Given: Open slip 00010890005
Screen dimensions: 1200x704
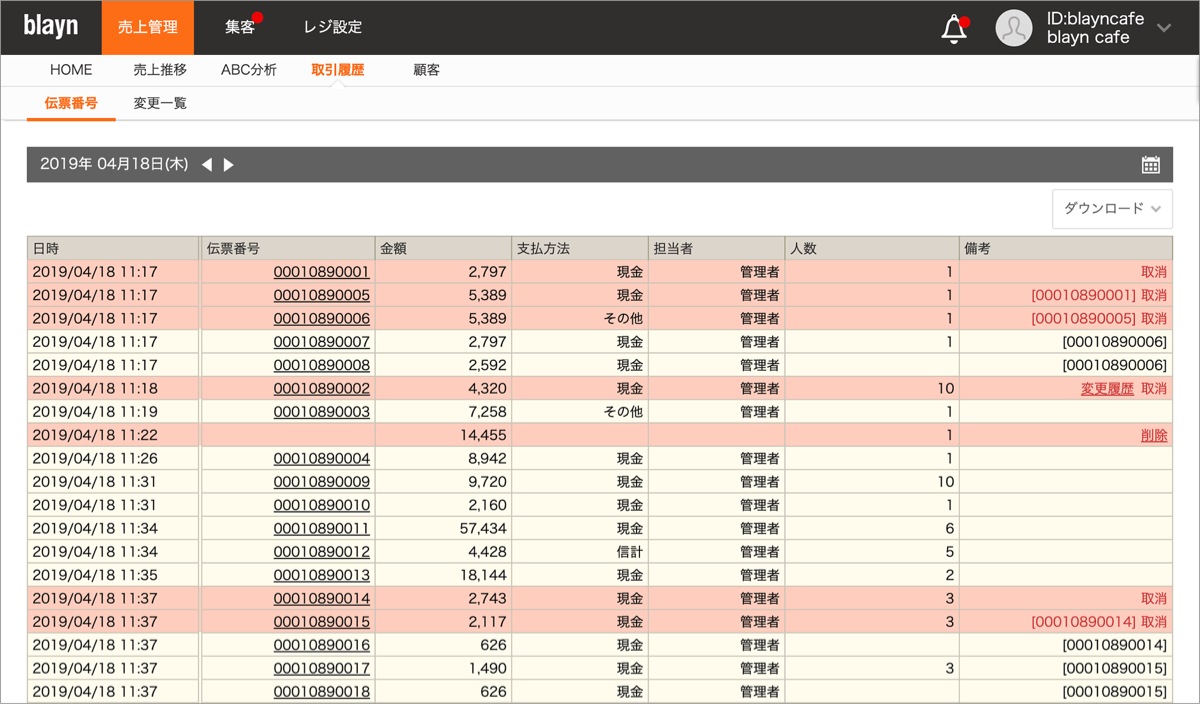Looking at the screenshot, I should [x=321, y=295].
